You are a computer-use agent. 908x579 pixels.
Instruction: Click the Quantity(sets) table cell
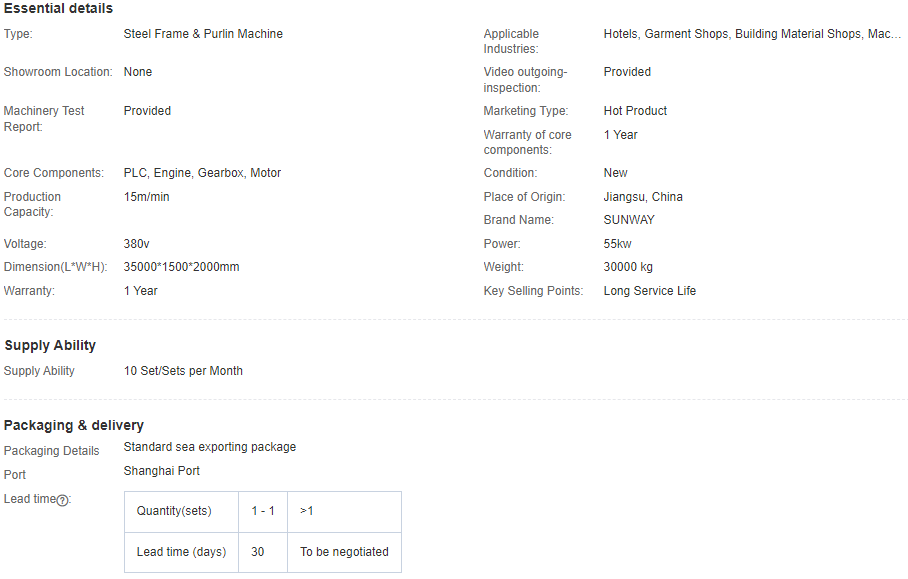point(181,512)
